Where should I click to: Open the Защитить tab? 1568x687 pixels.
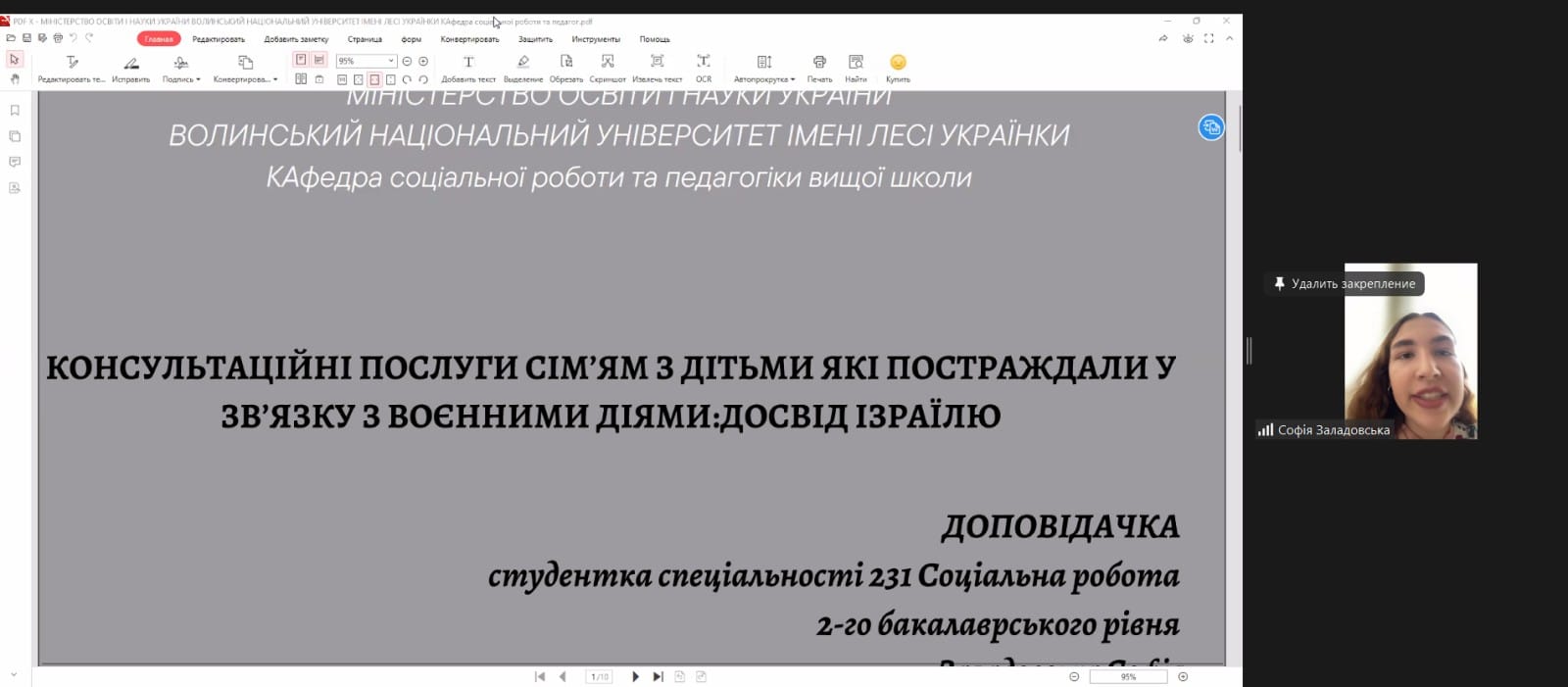(535, 39)
